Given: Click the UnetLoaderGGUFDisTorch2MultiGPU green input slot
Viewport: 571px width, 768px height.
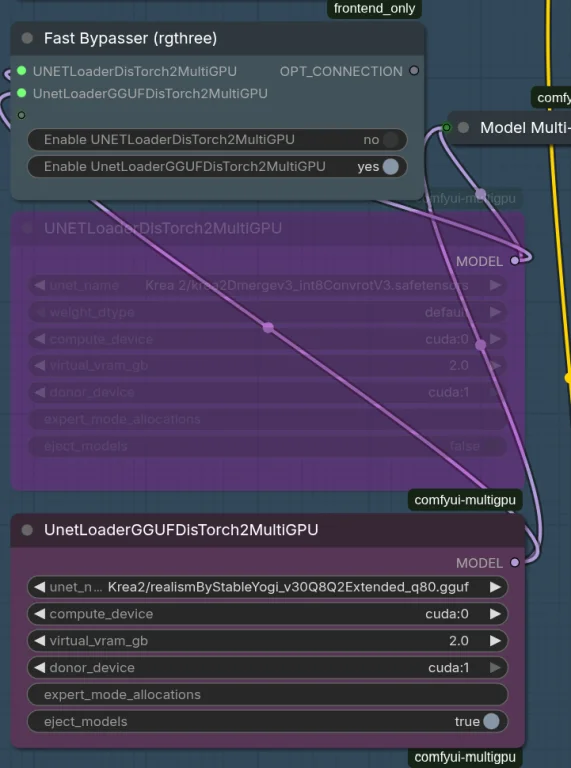Looking at the screenshot, I should [22, 93].
